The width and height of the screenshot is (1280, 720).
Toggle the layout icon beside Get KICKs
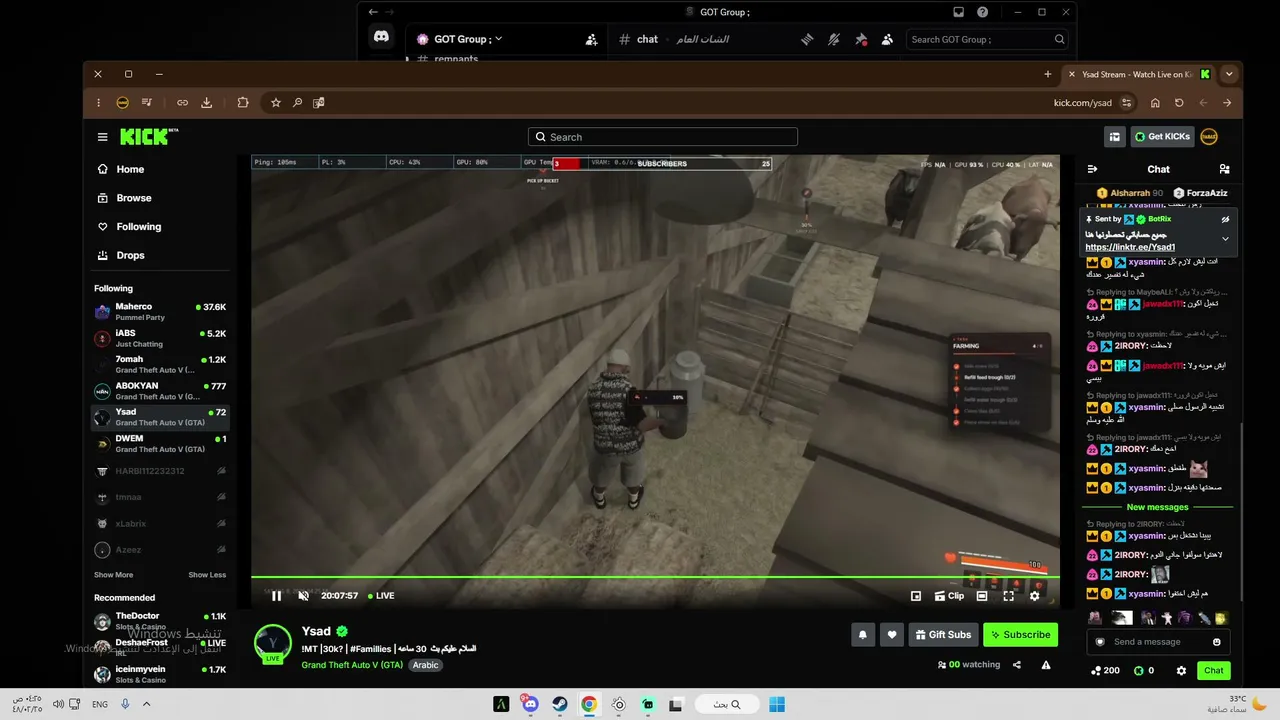[1115, 137]
